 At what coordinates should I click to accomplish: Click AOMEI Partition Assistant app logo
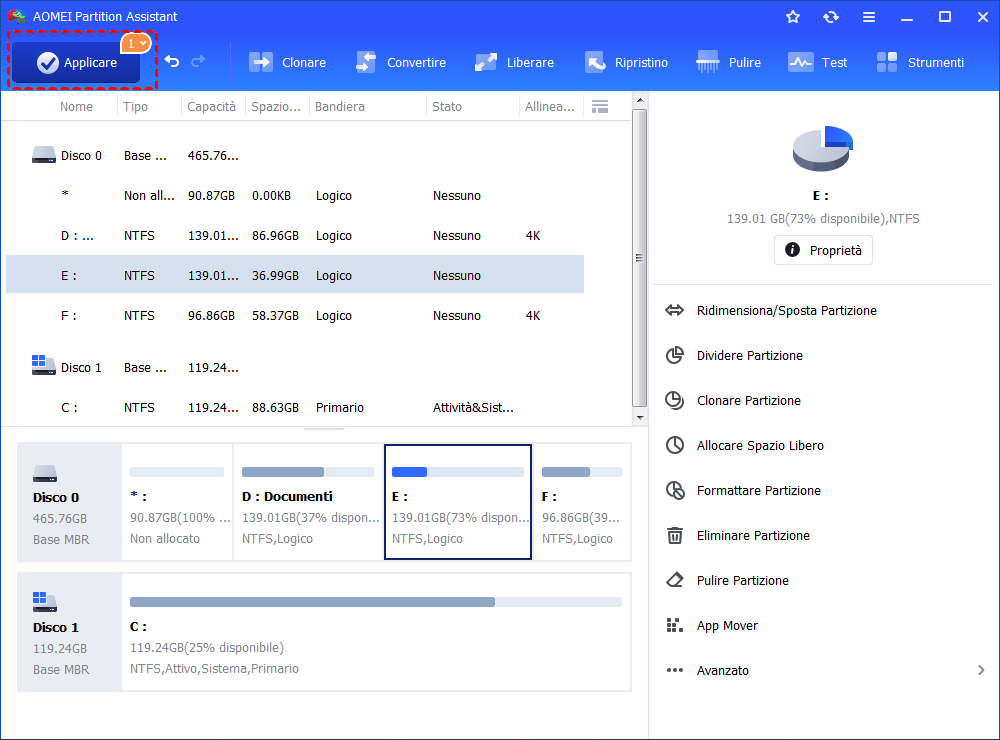pyautogui.click(x=17, y=17)
